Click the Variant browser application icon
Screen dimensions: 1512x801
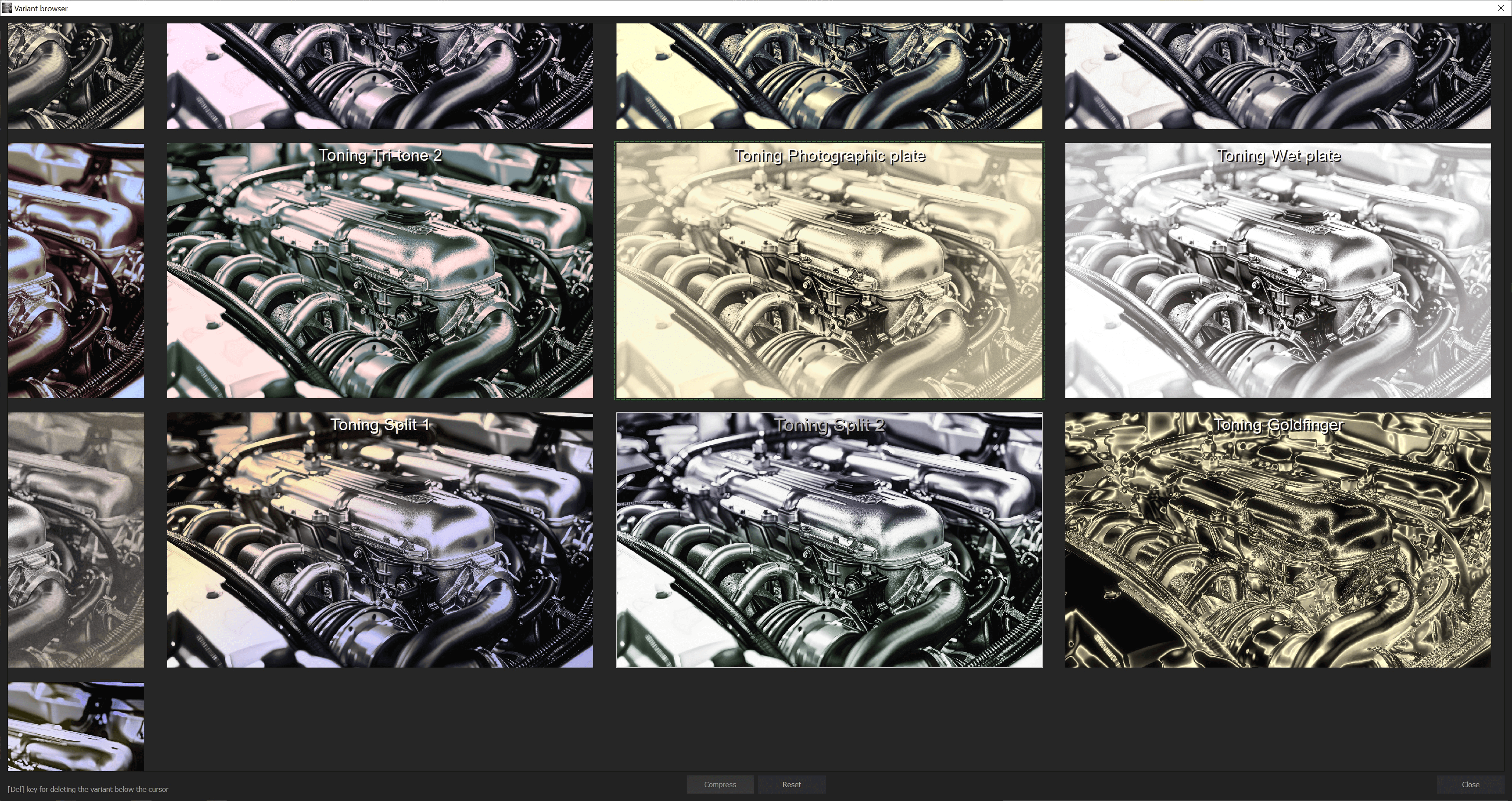6,8
